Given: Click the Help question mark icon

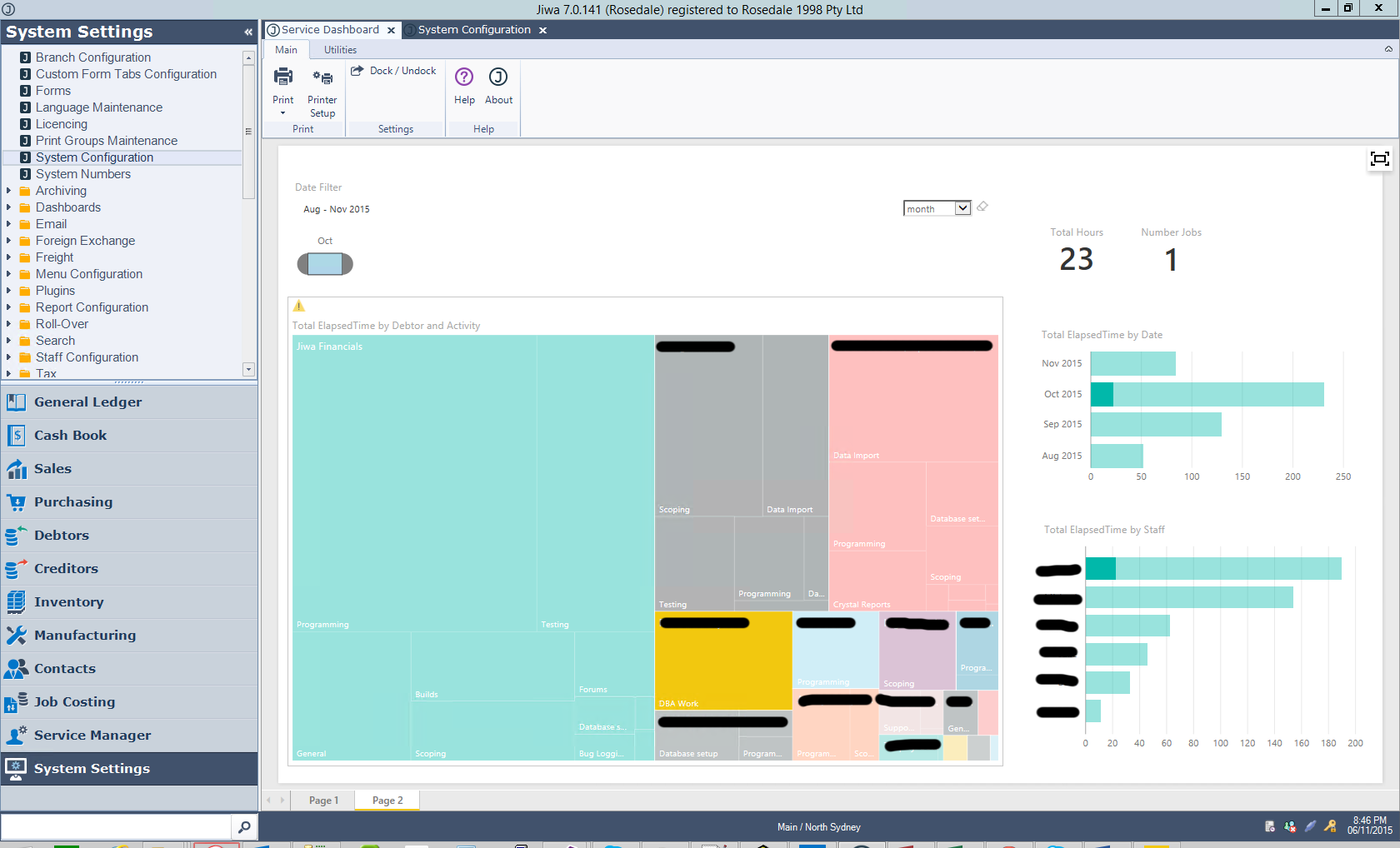Looking at the screenshot, I should (x=464, y=77).
